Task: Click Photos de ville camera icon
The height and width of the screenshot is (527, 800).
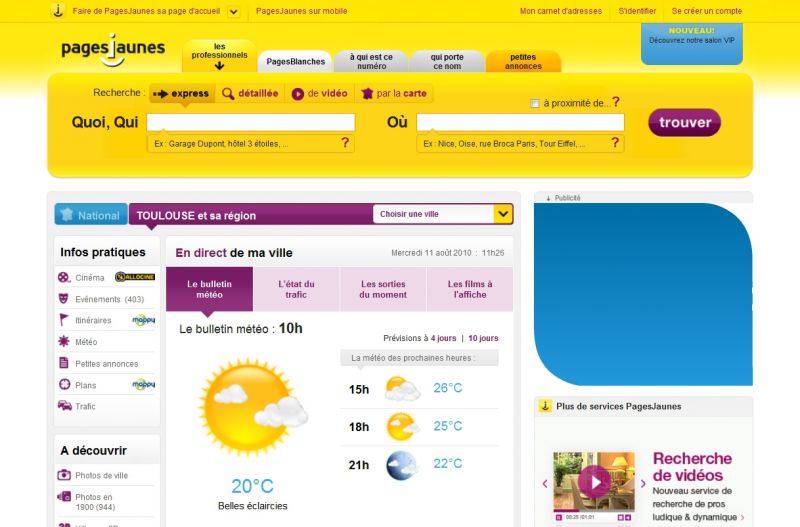Action: tap(64, 475)
